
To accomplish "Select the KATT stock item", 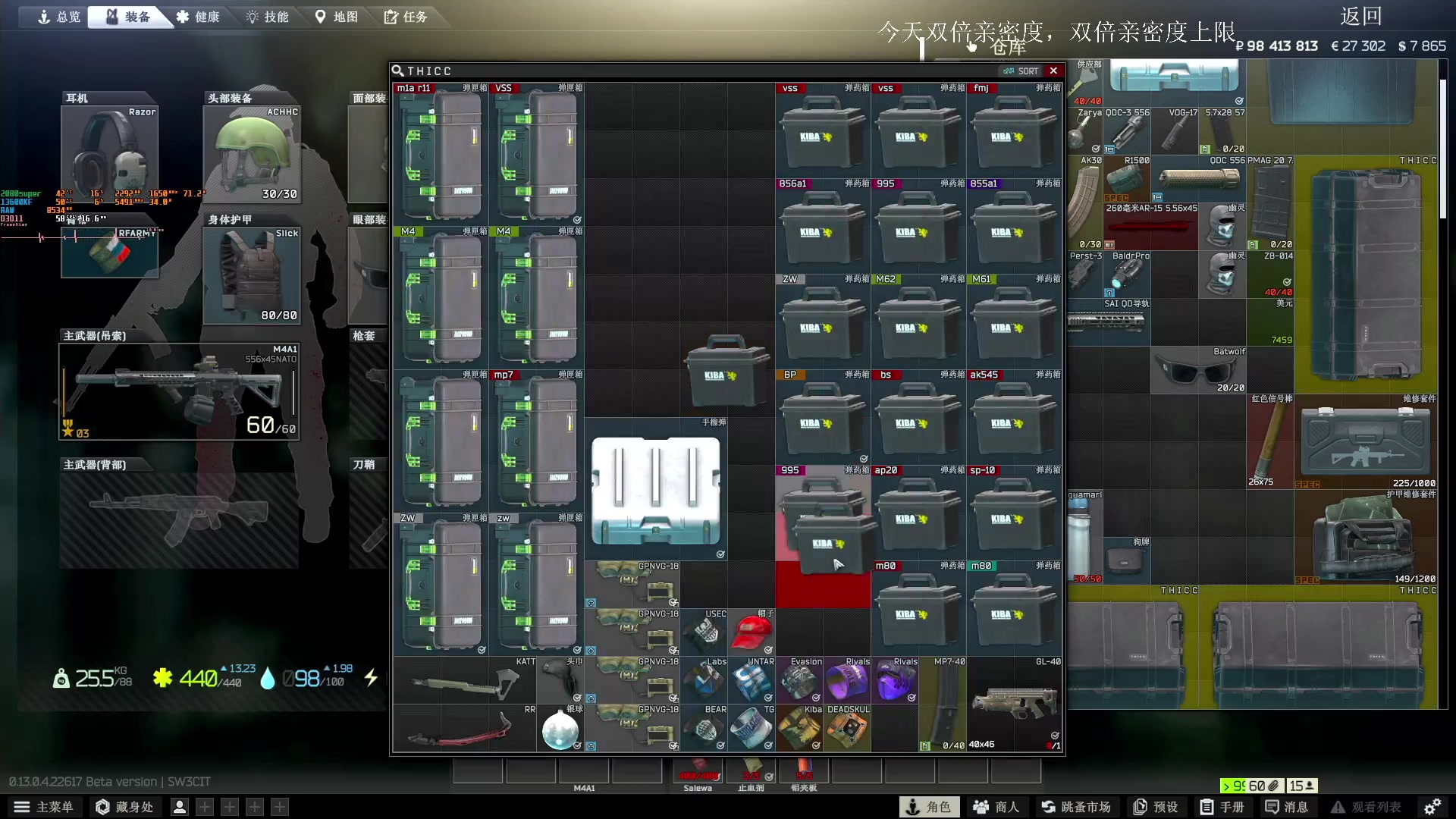I will tap(465, 680).
